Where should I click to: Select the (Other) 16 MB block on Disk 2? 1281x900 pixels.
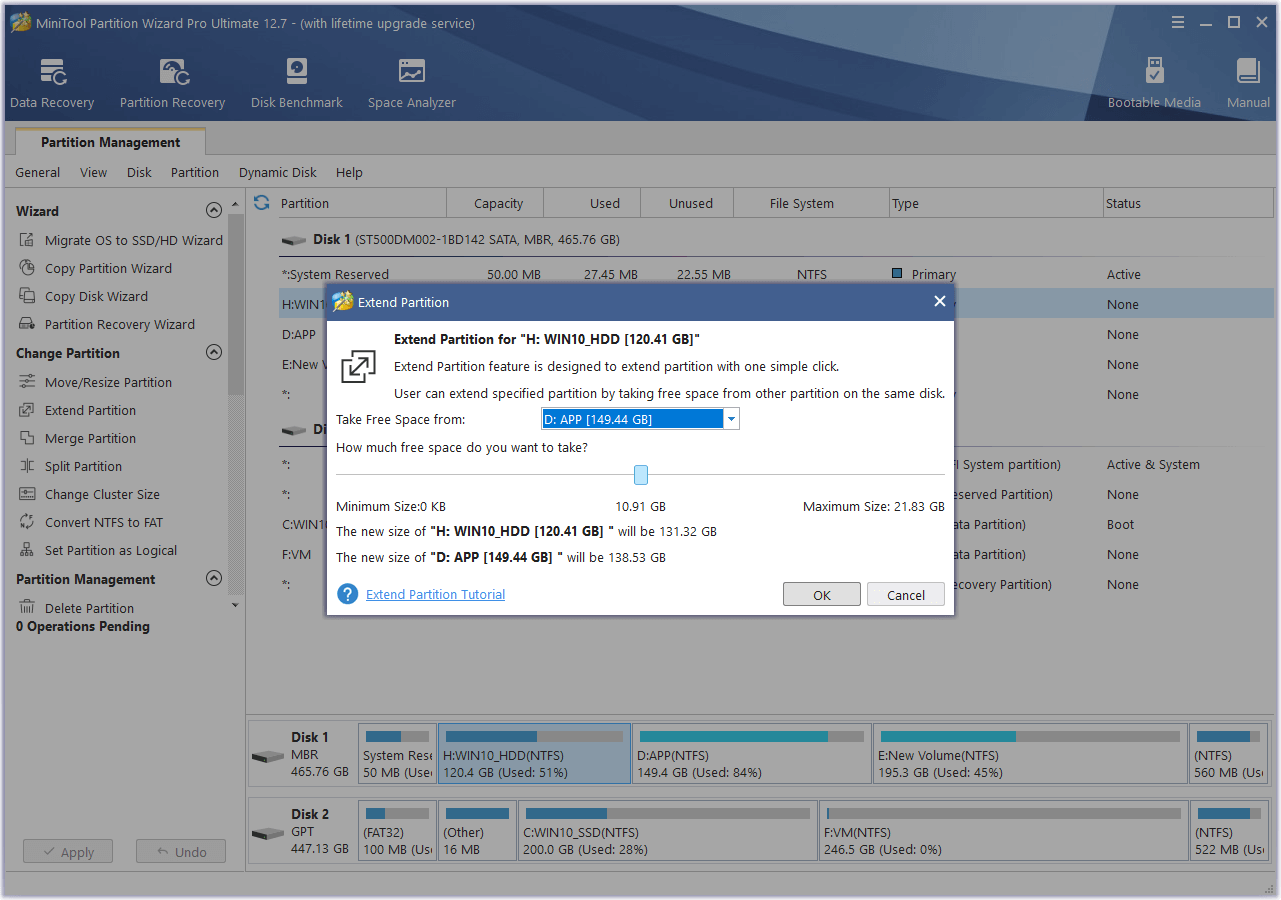(478, 830)
